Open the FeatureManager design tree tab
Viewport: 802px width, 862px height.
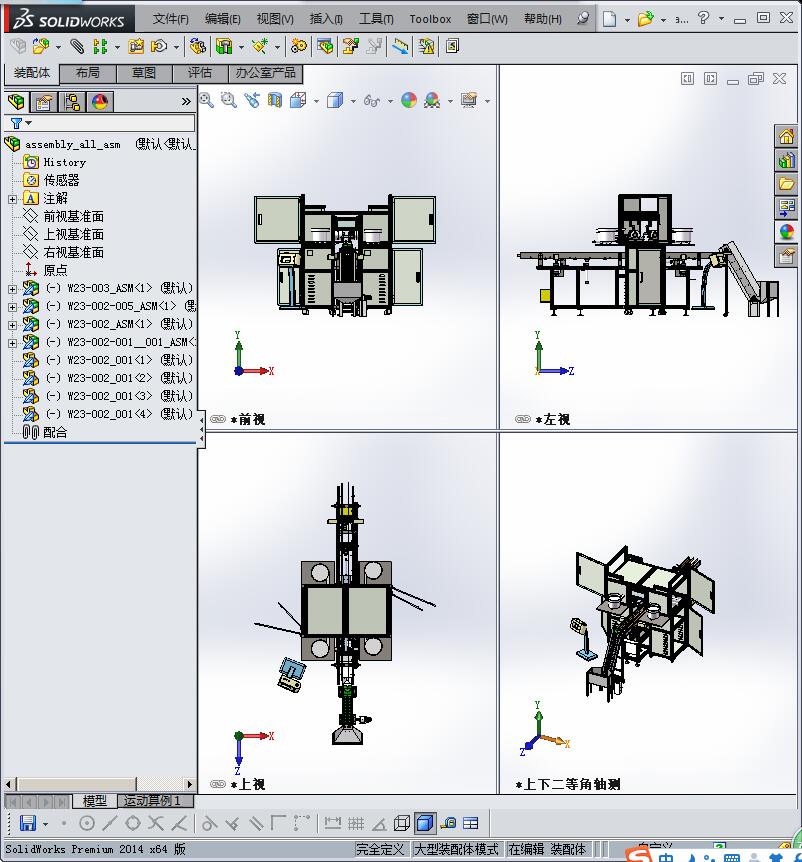click(16, 102)
